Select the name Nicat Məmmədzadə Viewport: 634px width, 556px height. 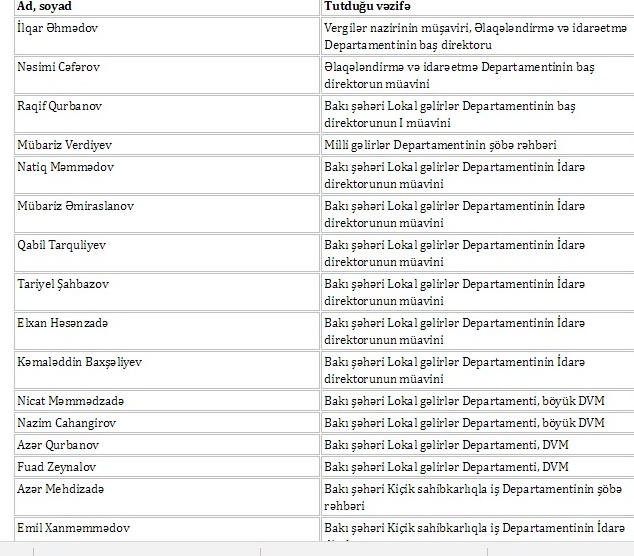pos(70,401)
